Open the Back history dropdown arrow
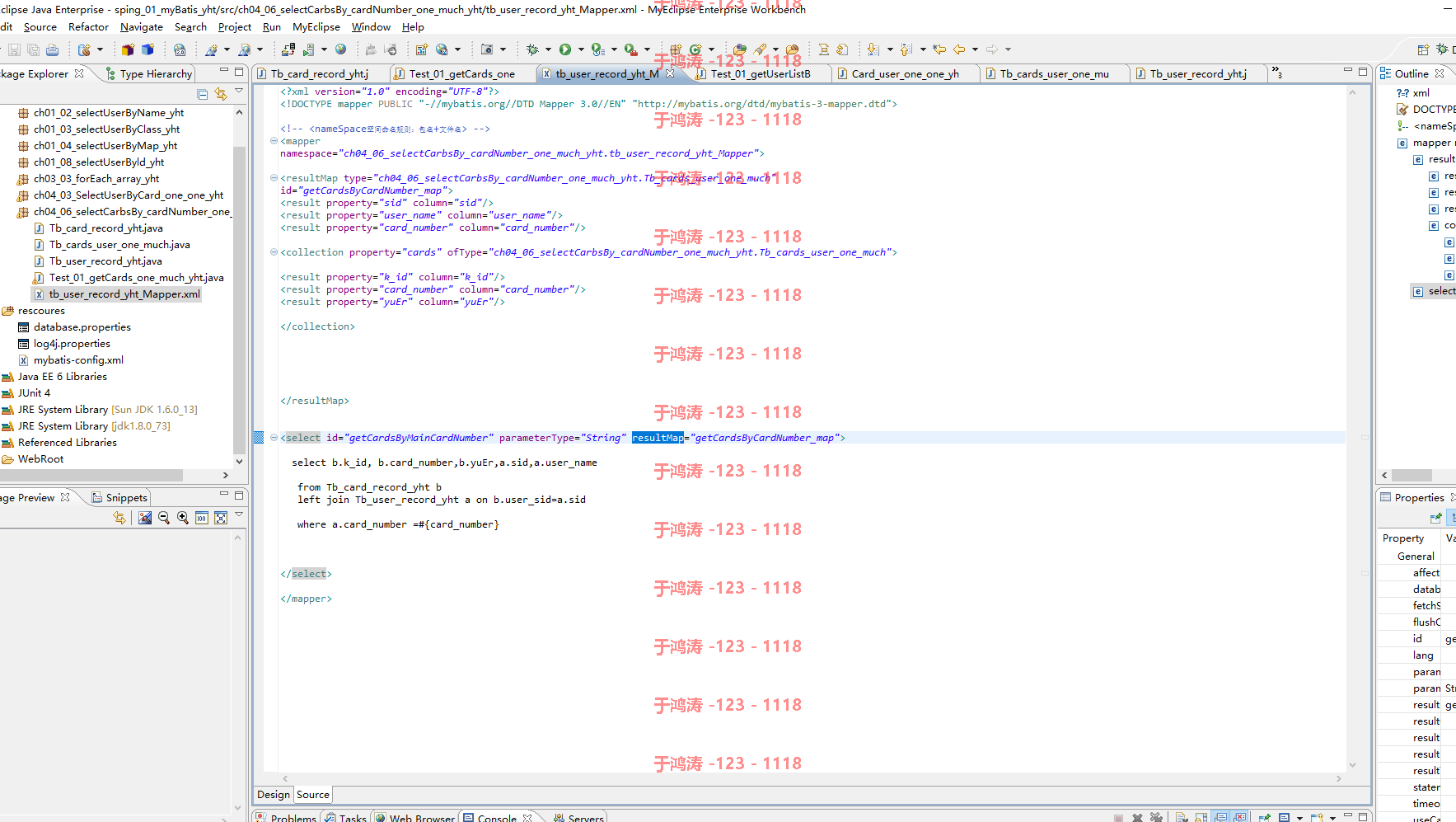Image resolution: width=1456 pixels, height=822 pixels. (975, 50)
